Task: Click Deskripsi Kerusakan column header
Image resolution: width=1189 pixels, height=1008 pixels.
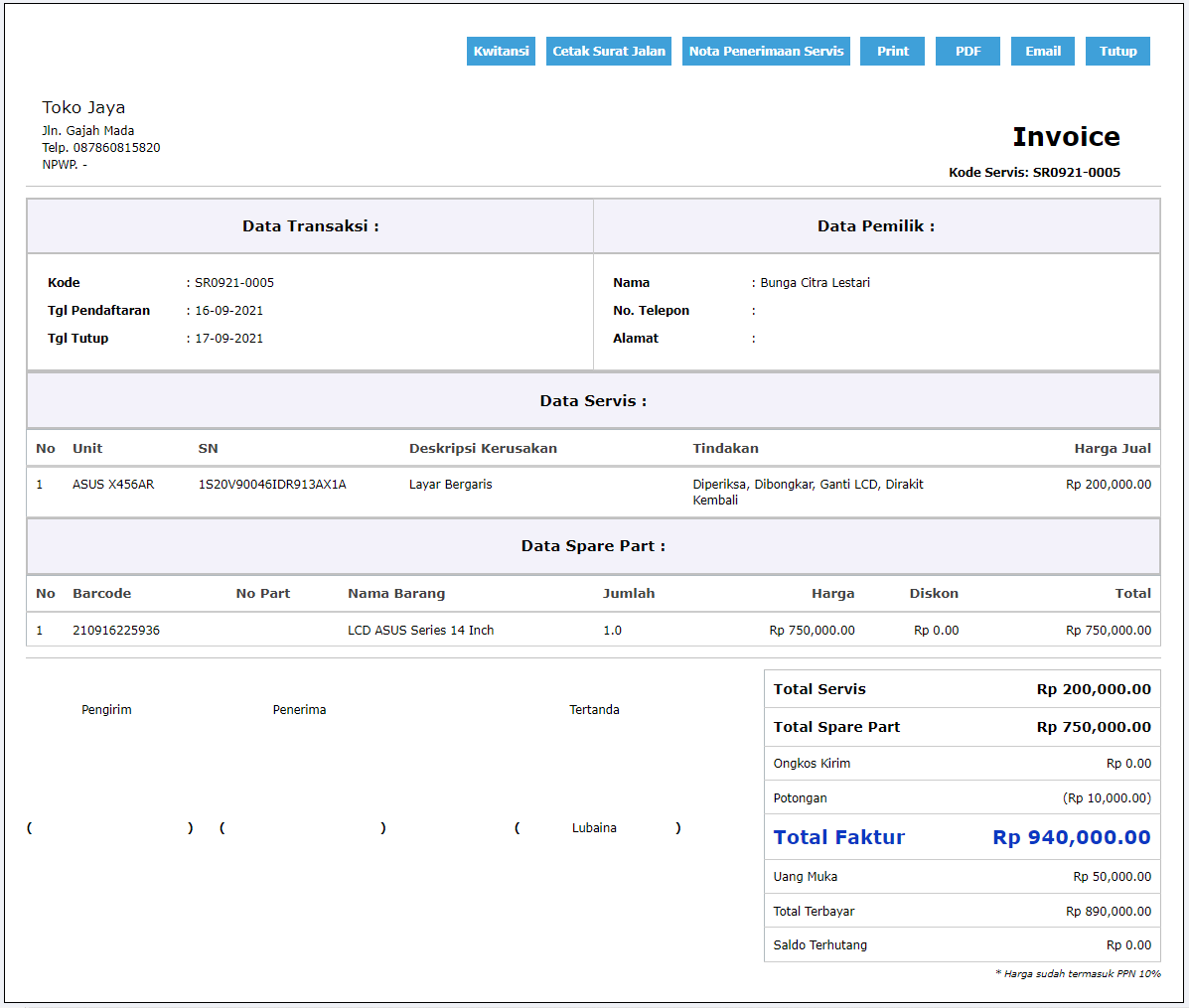Action: click(483, 449)
